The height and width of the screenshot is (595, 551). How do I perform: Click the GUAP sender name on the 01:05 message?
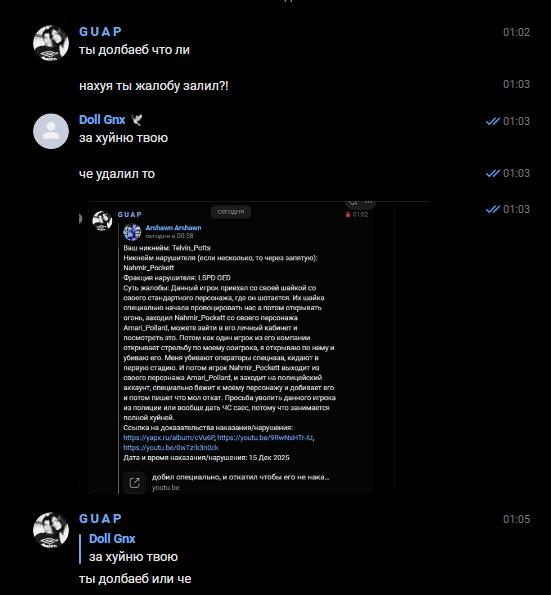(100, 519)
